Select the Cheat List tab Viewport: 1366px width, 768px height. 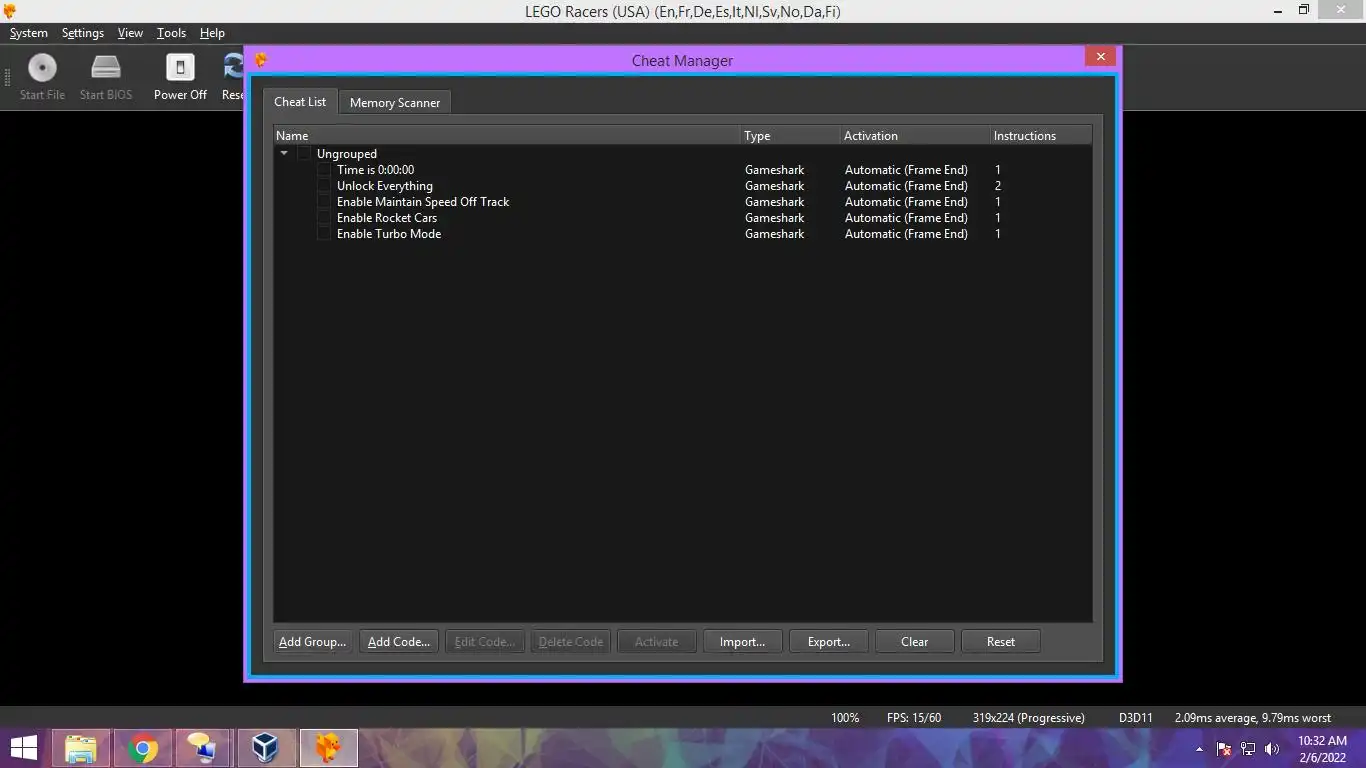pyautogui.click(x=300, y=101)
